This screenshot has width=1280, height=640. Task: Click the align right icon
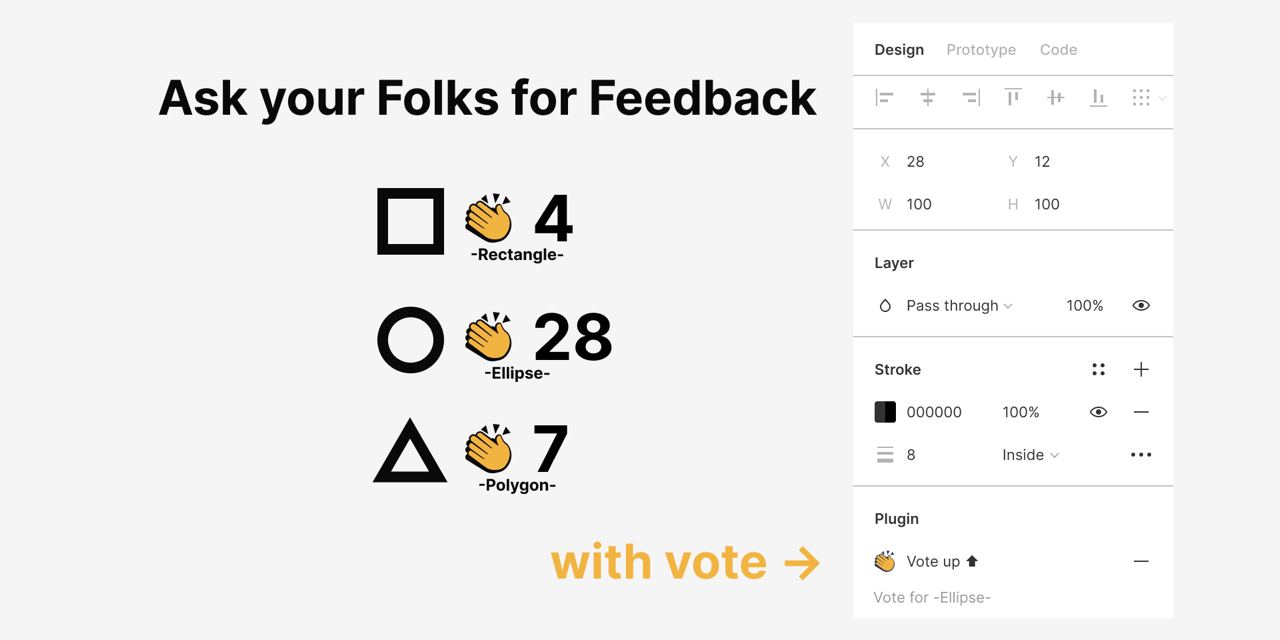[x=970, y=97]
